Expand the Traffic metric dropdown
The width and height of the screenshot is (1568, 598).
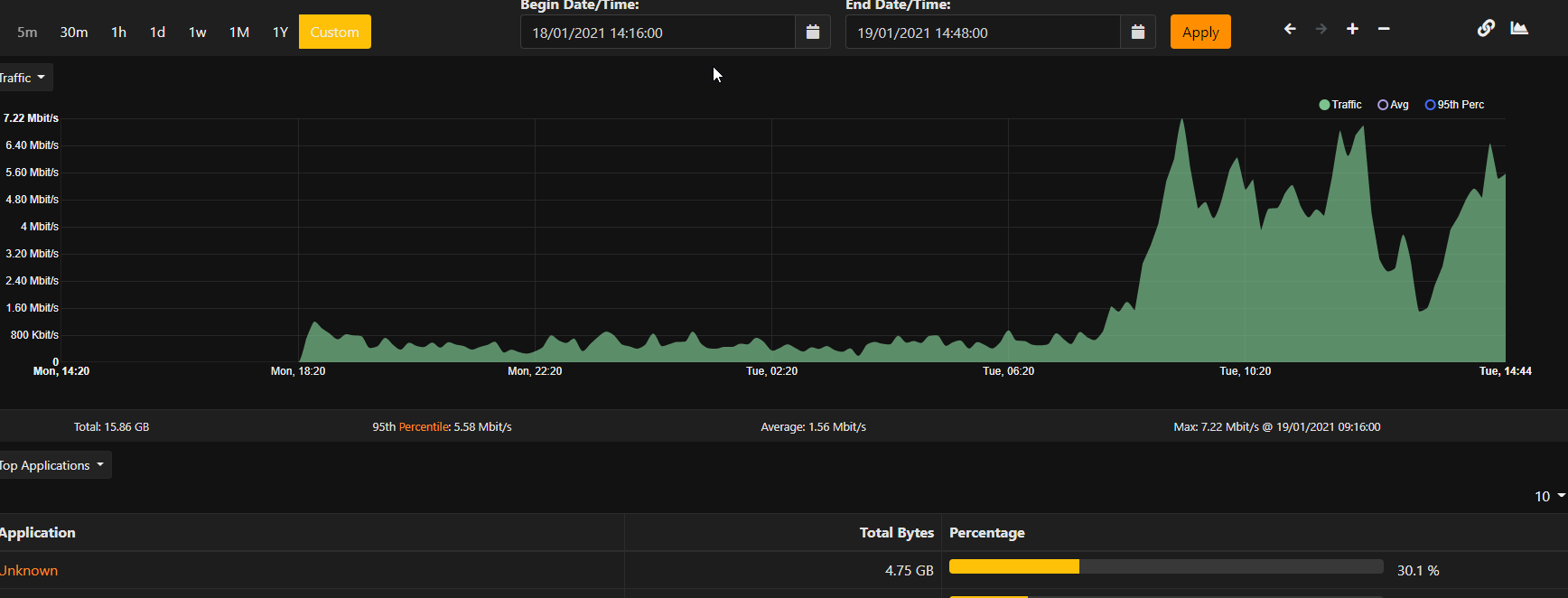coord(24,78)
